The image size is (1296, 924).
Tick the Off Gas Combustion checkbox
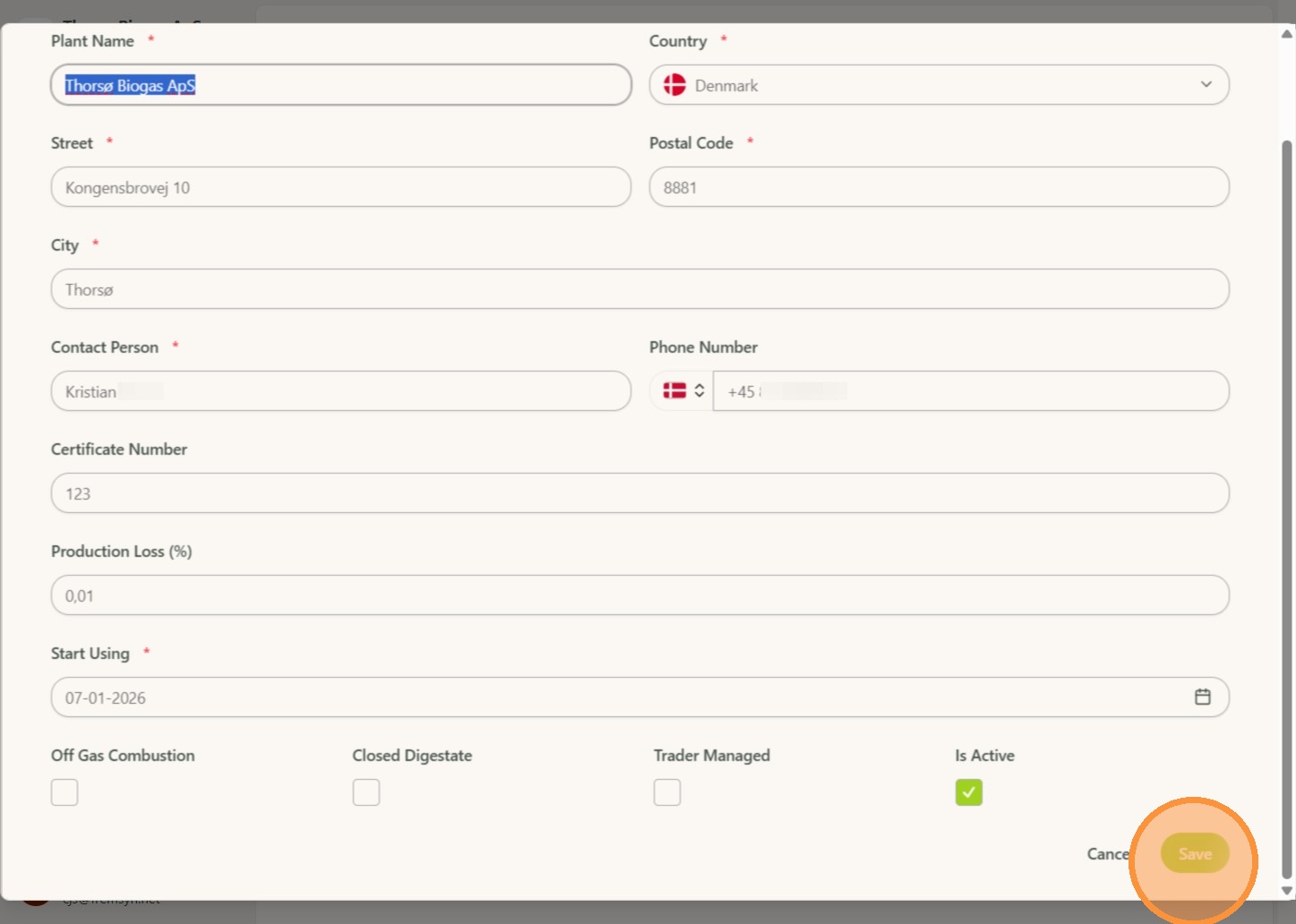[x=64, y=792]
